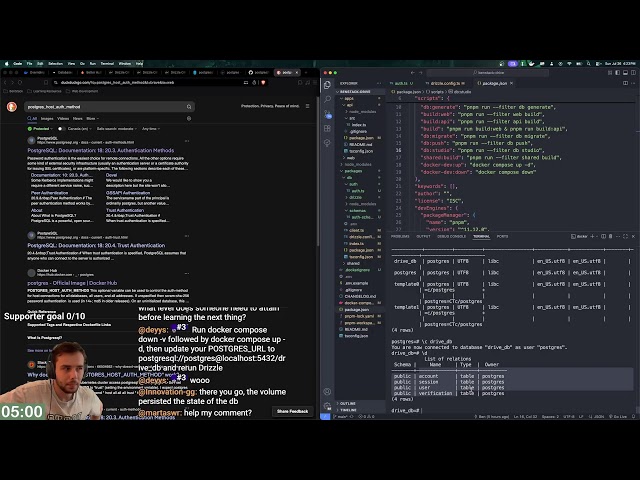The height and width of the screenshot is (480, 640).
Task: Select the Videos search tab
Action: point(63,118)
